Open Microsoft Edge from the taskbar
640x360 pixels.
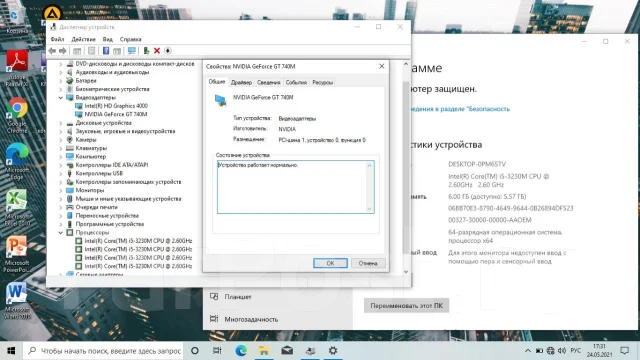click(x=241, y=351)
